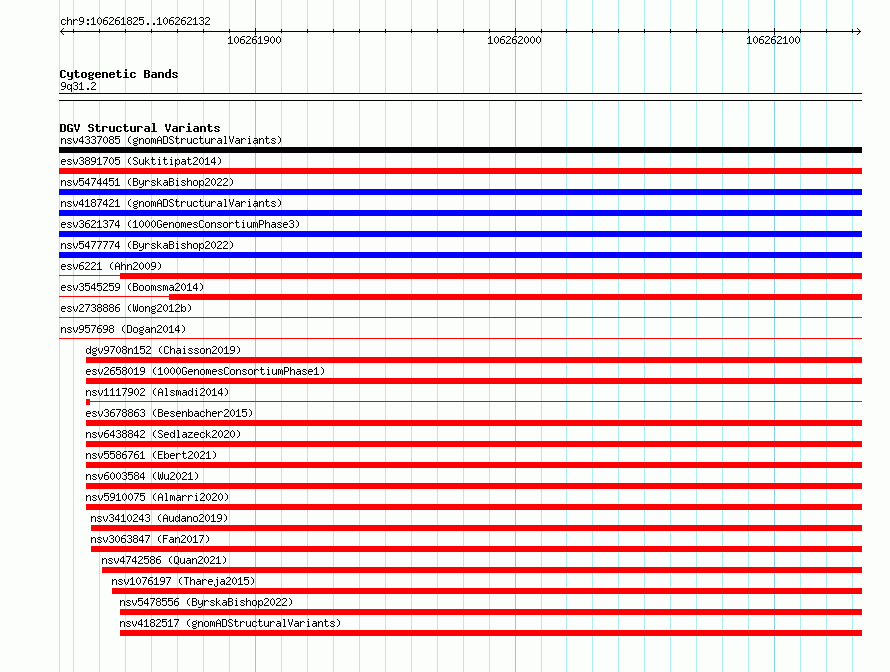890x672 pixels.
Task: Click ruler position 106262000
Action: coord(514,40)
